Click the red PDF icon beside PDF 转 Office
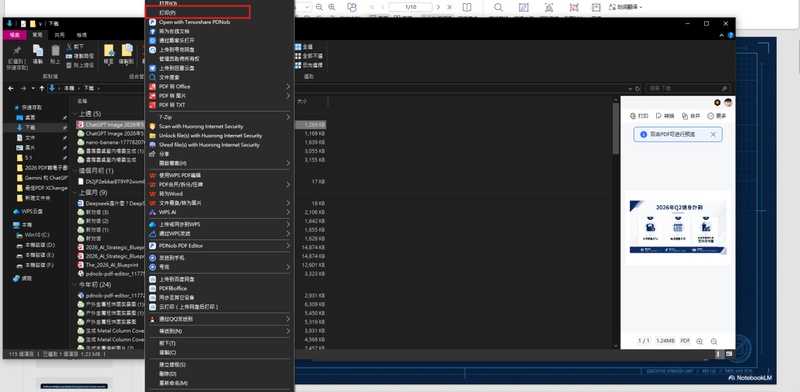Viewport: 800px width, 392px height. (x=152, y=86)
